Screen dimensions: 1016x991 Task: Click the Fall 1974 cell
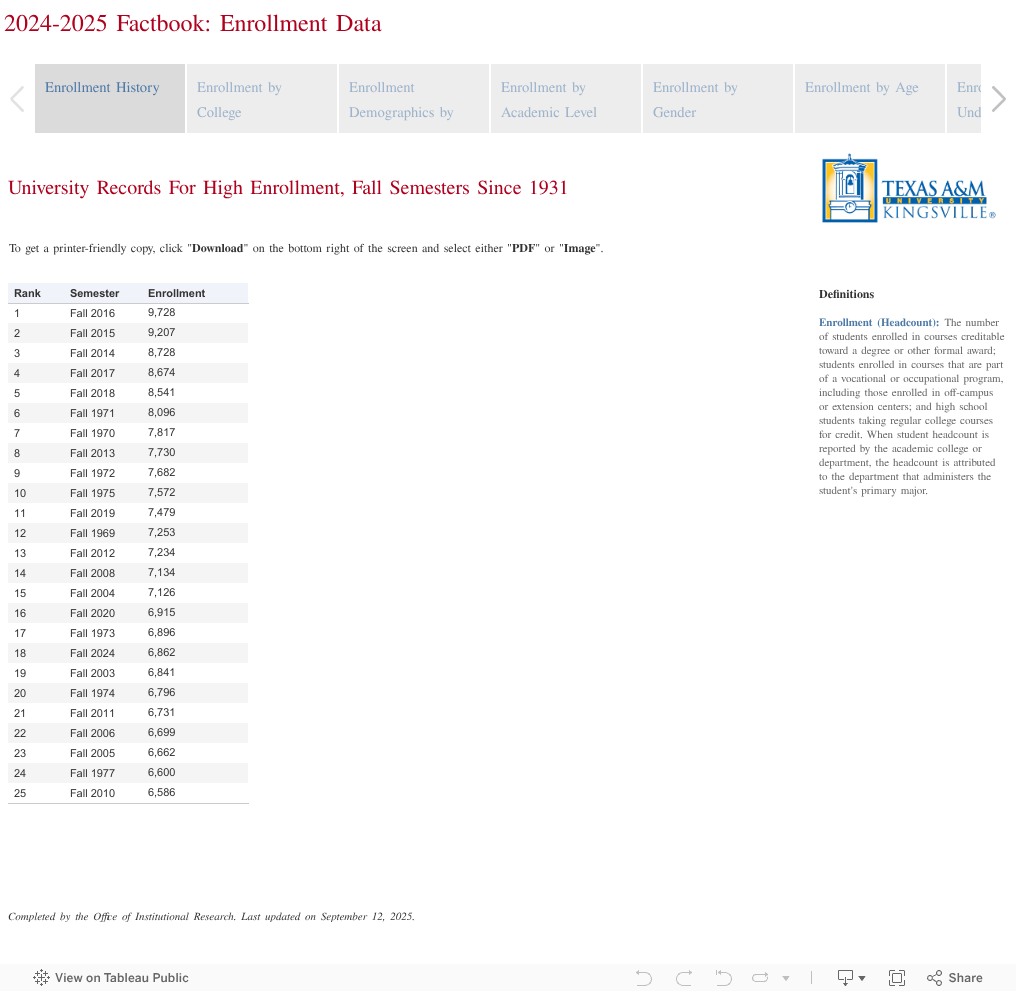tap(93, 694)
